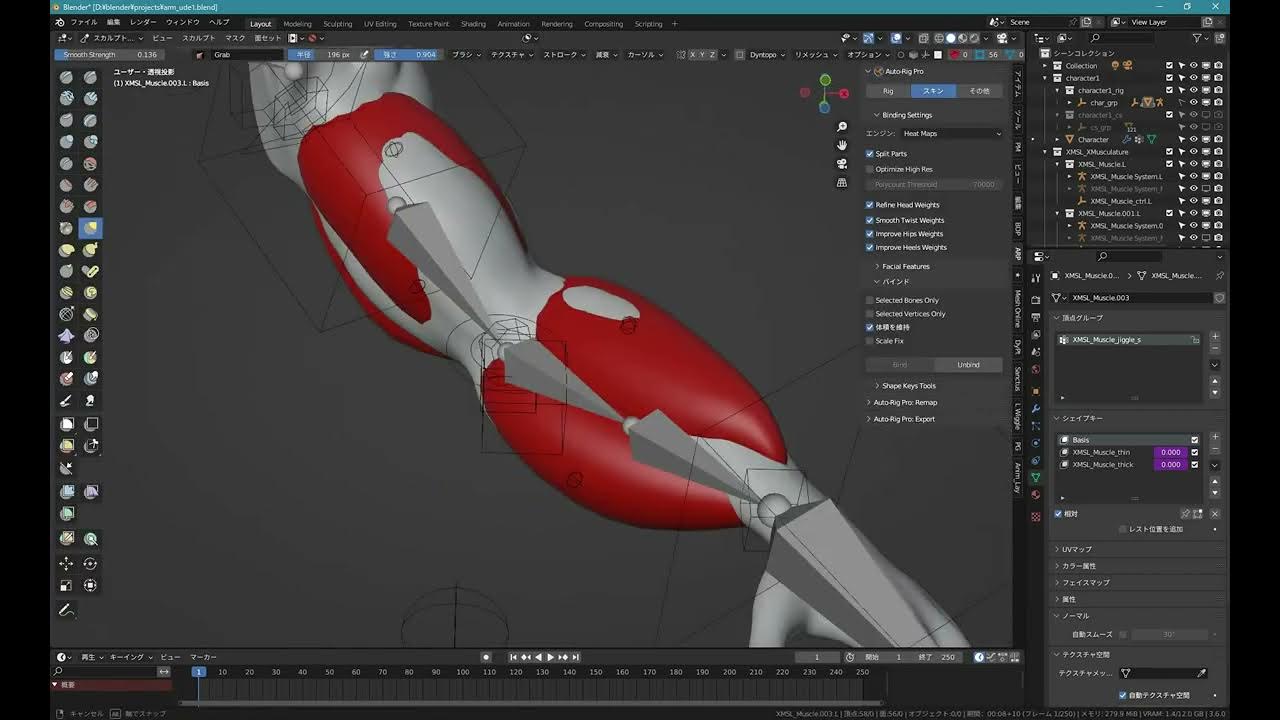The height and width of the screenshot is (720, 1280).
Task: Open the オプション options popover
Action: [x=867, y=55]
